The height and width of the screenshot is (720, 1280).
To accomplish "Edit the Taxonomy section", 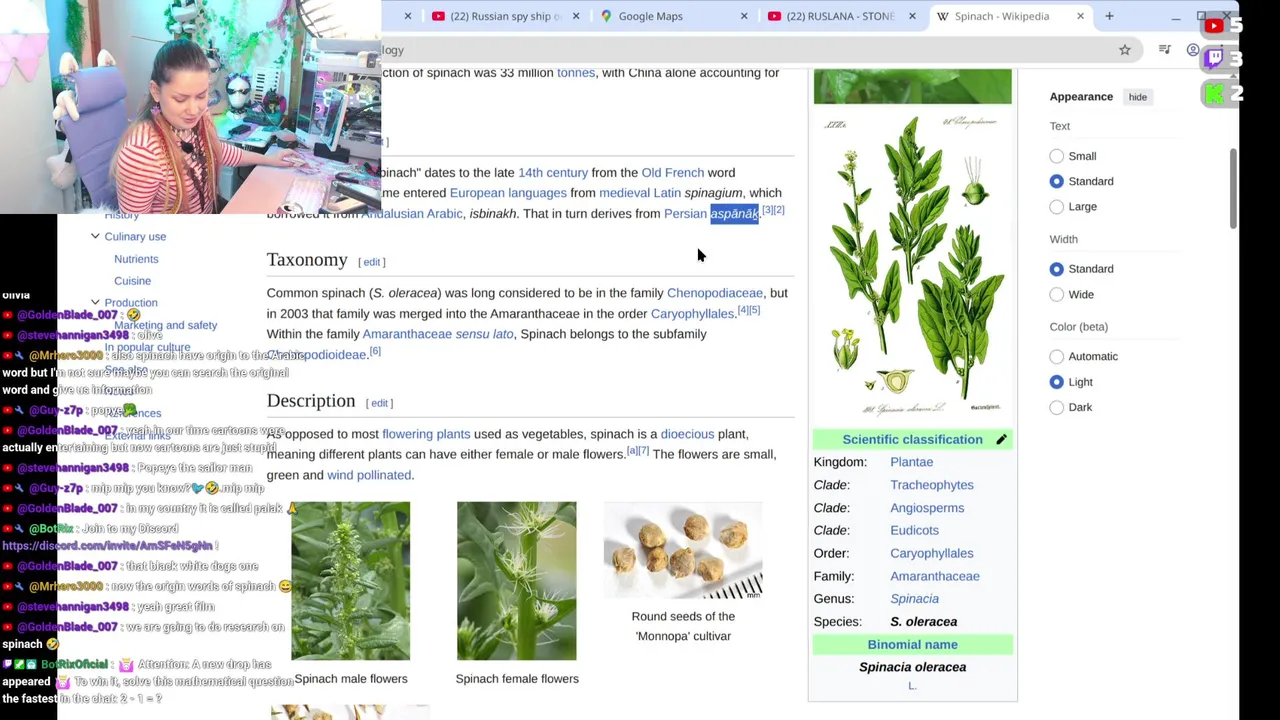I will (372, 262).
